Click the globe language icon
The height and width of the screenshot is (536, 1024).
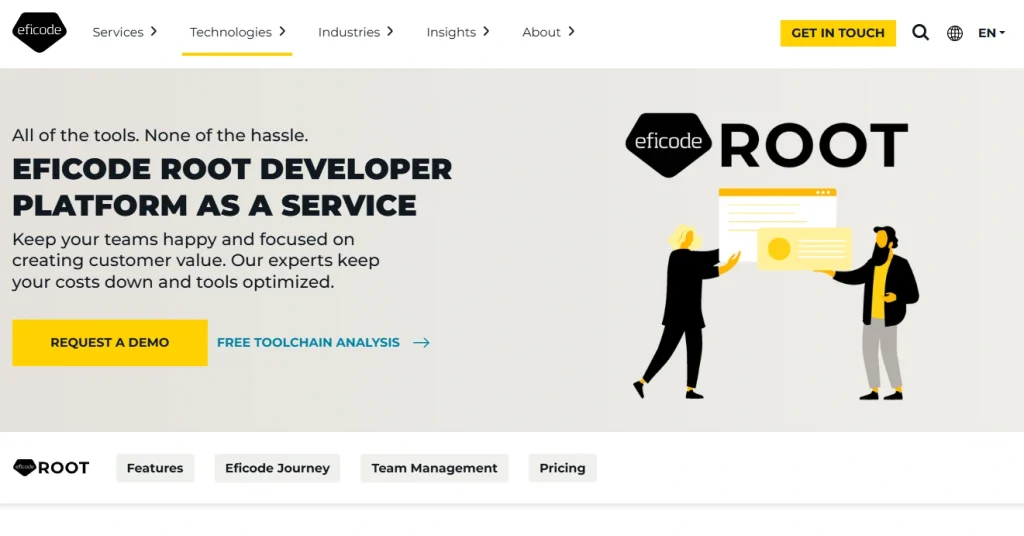[955, 33]
